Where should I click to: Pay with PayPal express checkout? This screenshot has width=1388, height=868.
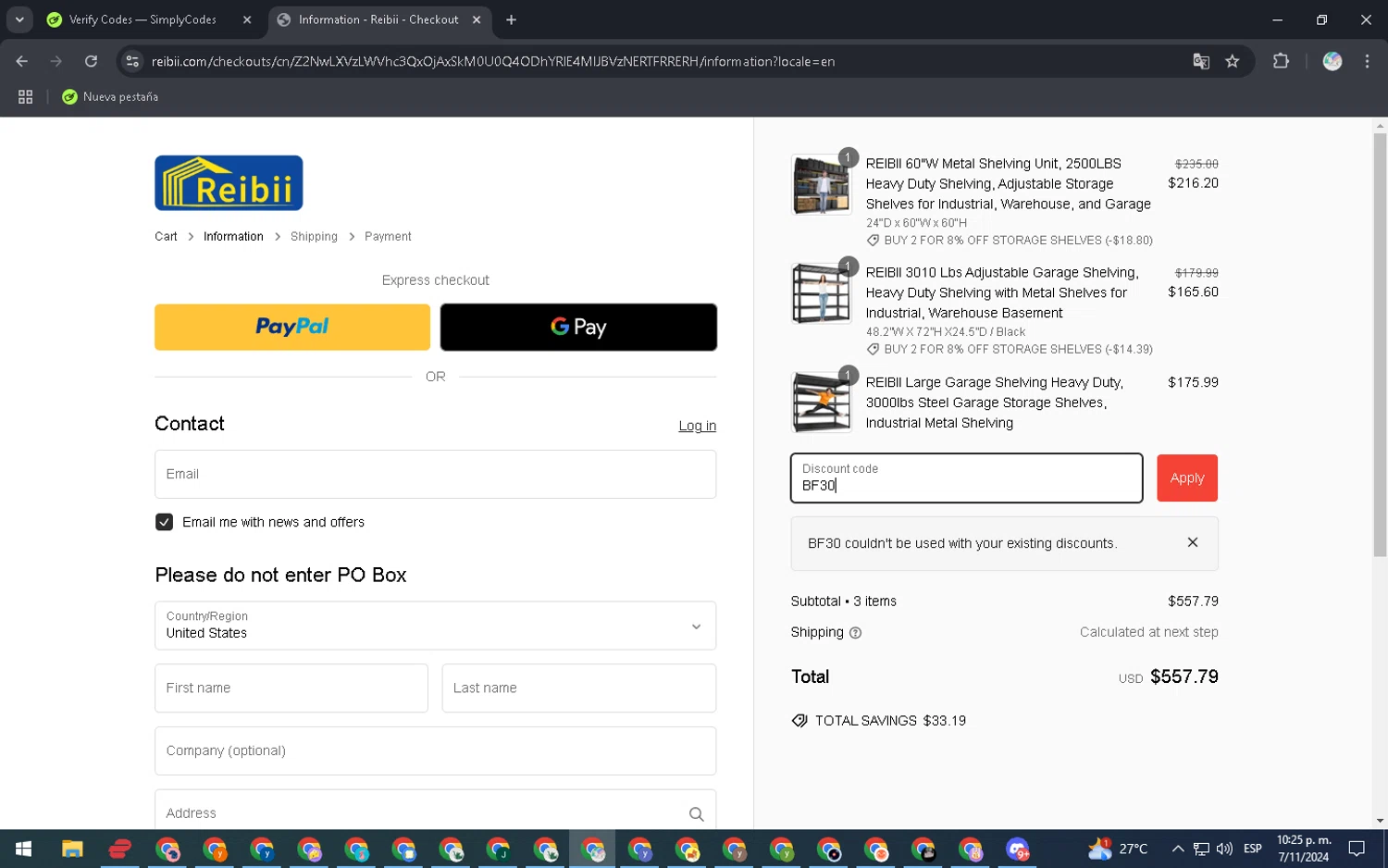[292, 327]
